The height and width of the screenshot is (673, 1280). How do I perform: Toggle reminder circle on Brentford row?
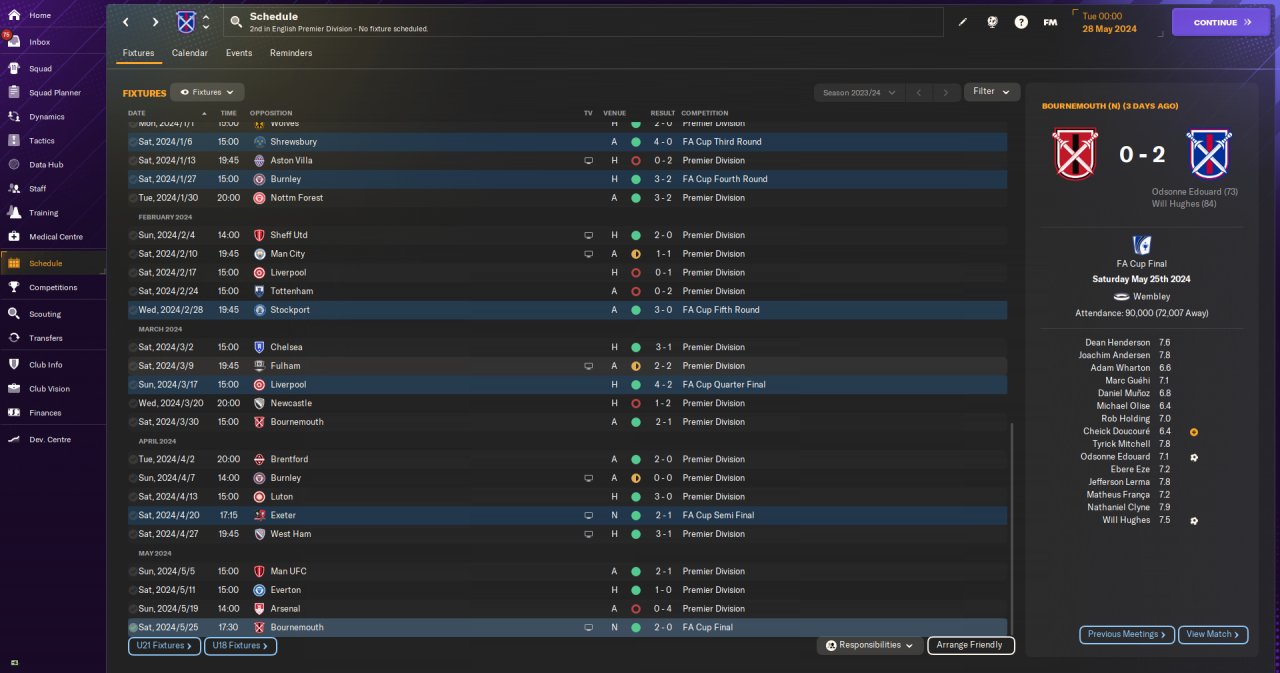[133, 459]
